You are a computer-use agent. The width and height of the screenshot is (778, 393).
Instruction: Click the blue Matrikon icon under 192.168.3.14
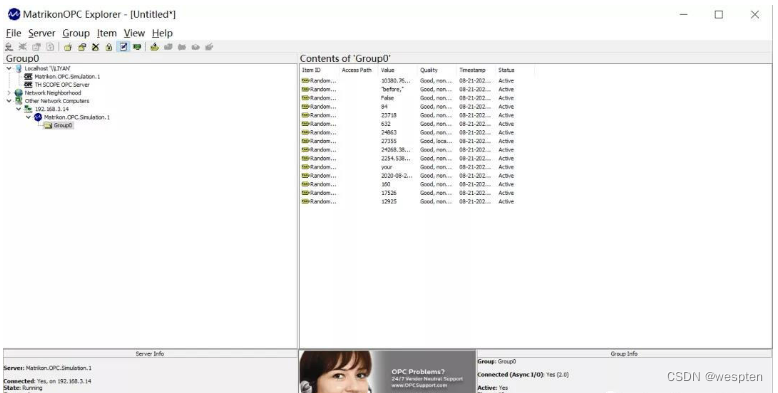pos(38,117)
